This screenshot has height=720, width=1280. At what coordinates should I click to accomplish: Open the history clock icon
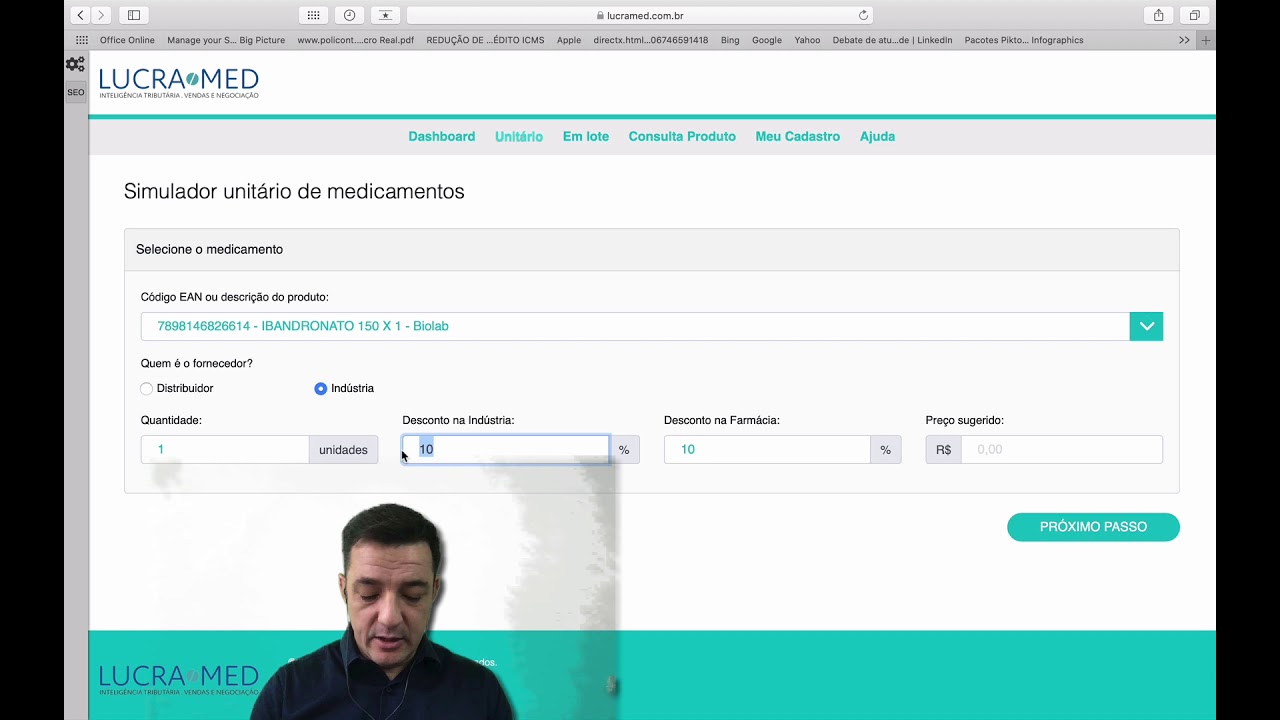(x=349, y=15)
